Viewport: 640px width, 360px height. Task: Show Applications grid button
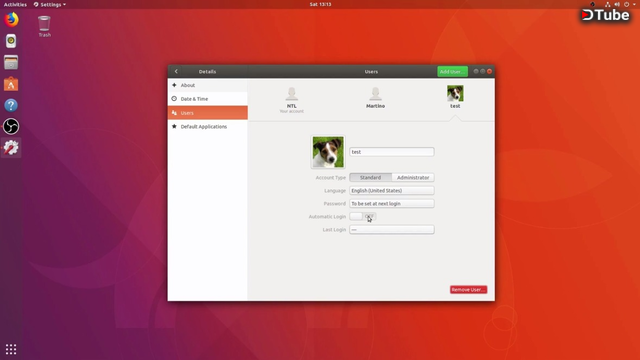tap(11, 349)
